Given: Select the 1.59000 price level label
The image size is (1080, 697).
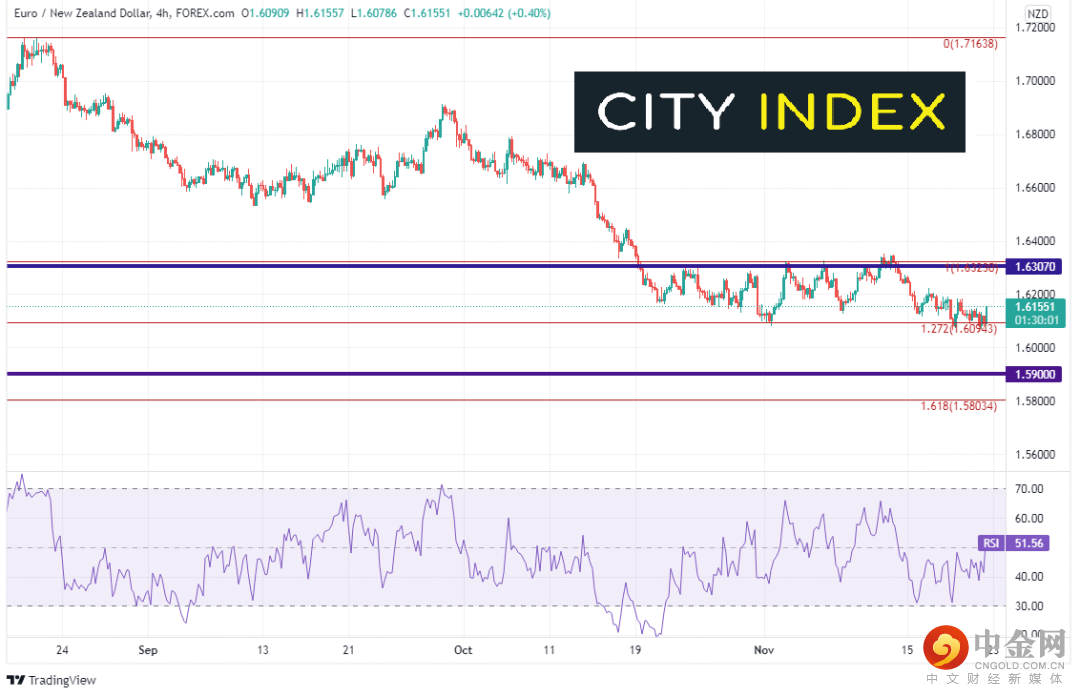Looking at the screenshot, I should pyautogui.click(x=1035, y=375).
